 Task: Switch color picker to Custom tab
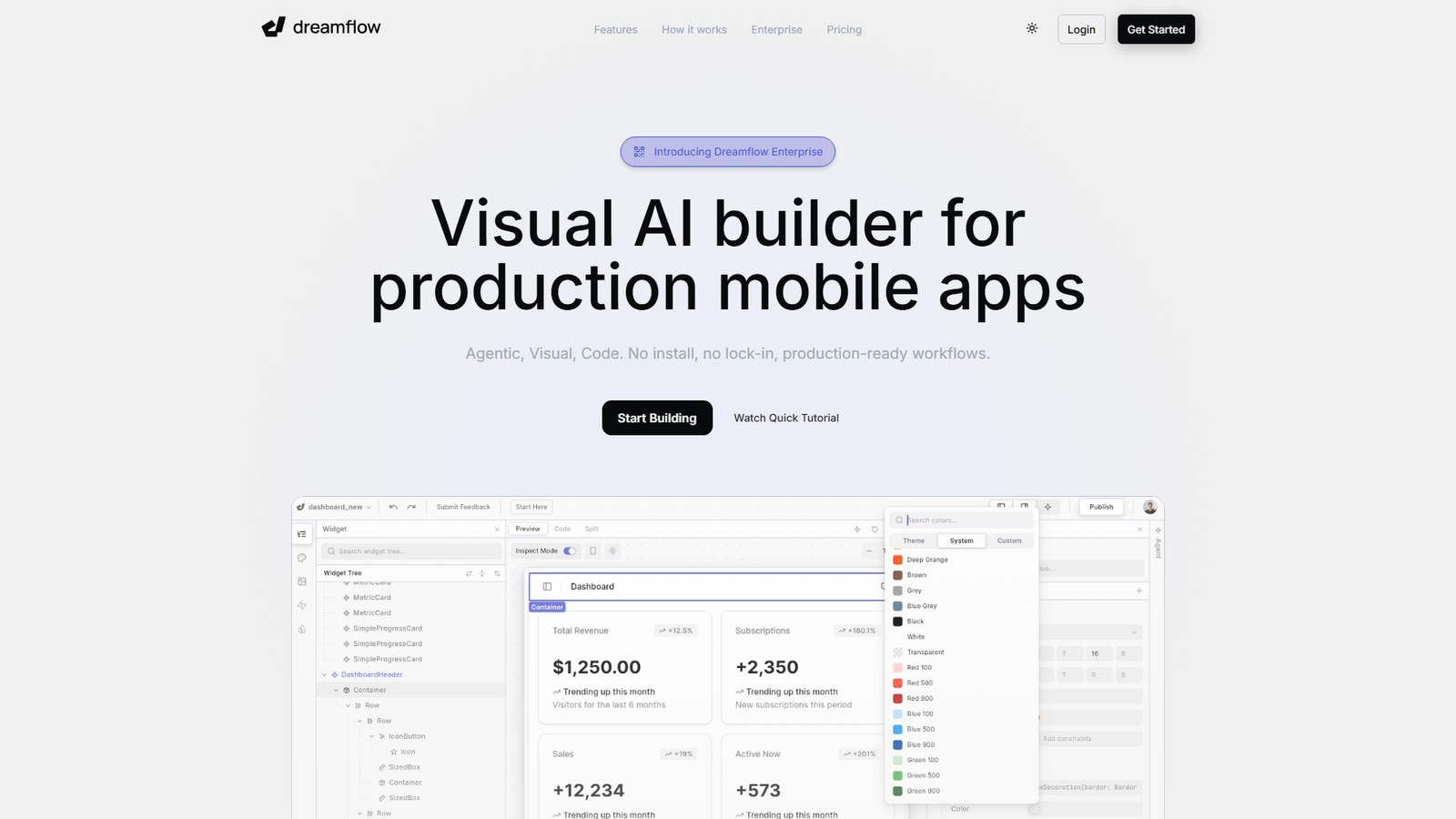[x=1009, y=541]
